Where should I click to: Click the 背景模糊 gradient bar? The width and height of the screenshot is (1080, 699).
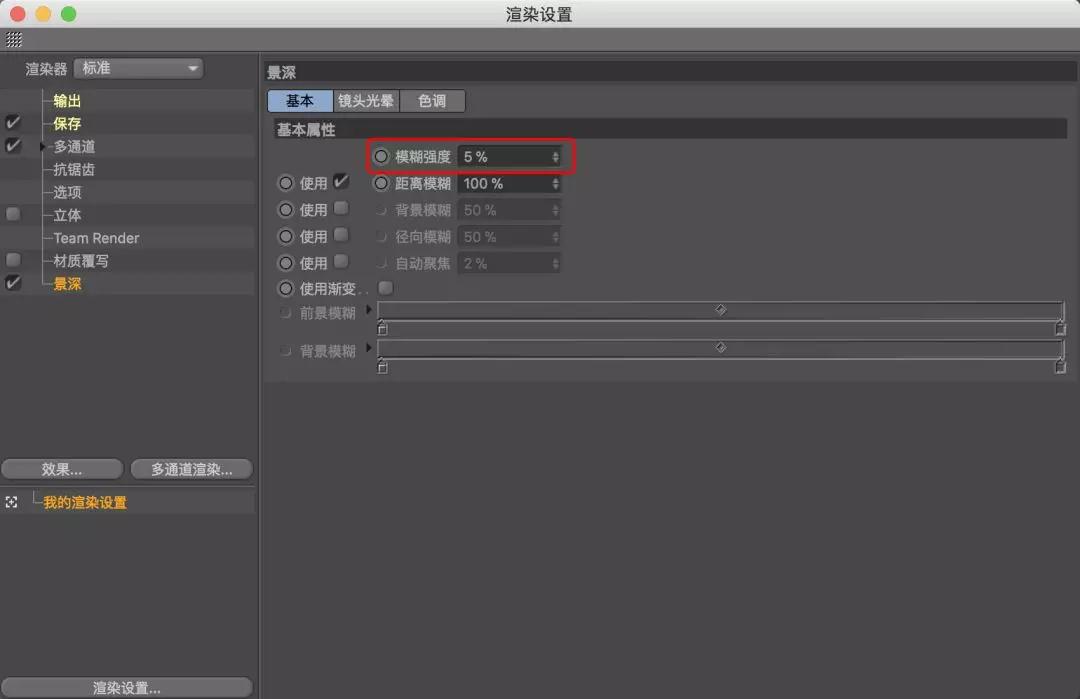point(720,349)
